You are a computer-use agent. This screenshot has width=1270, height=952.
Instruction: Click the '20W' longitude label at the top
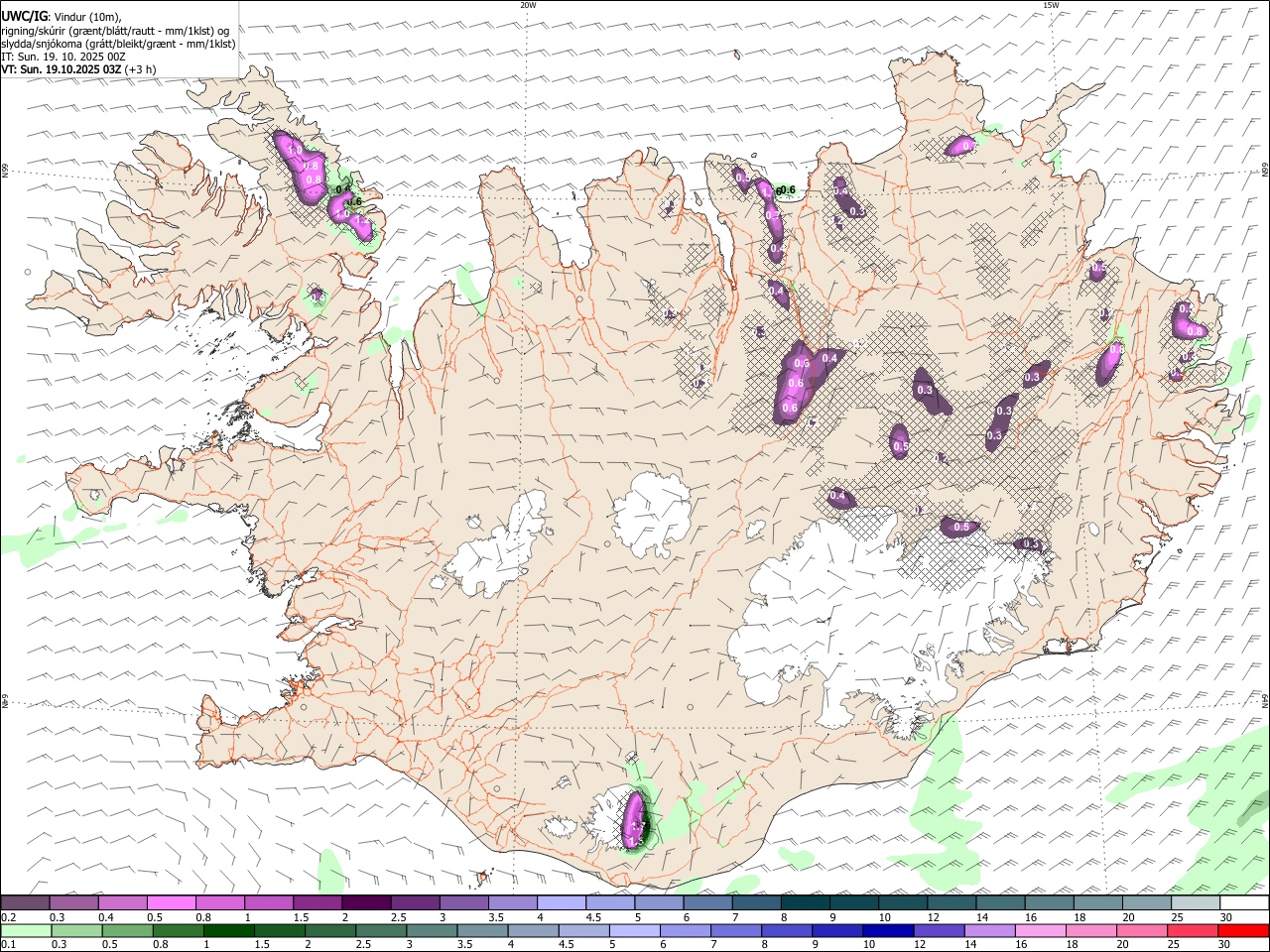528,5
